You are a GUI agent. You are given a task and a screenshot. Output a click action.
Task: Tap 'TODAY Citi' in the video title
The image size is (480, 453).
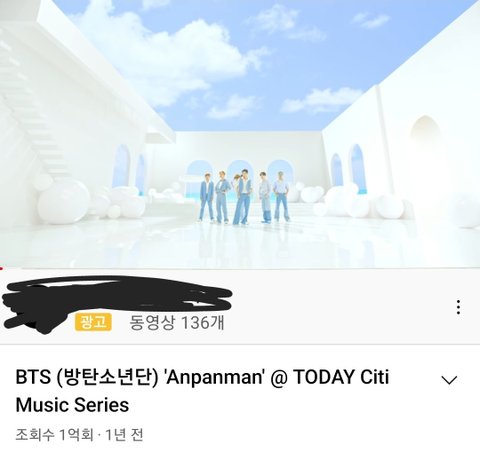click(341, 377)
